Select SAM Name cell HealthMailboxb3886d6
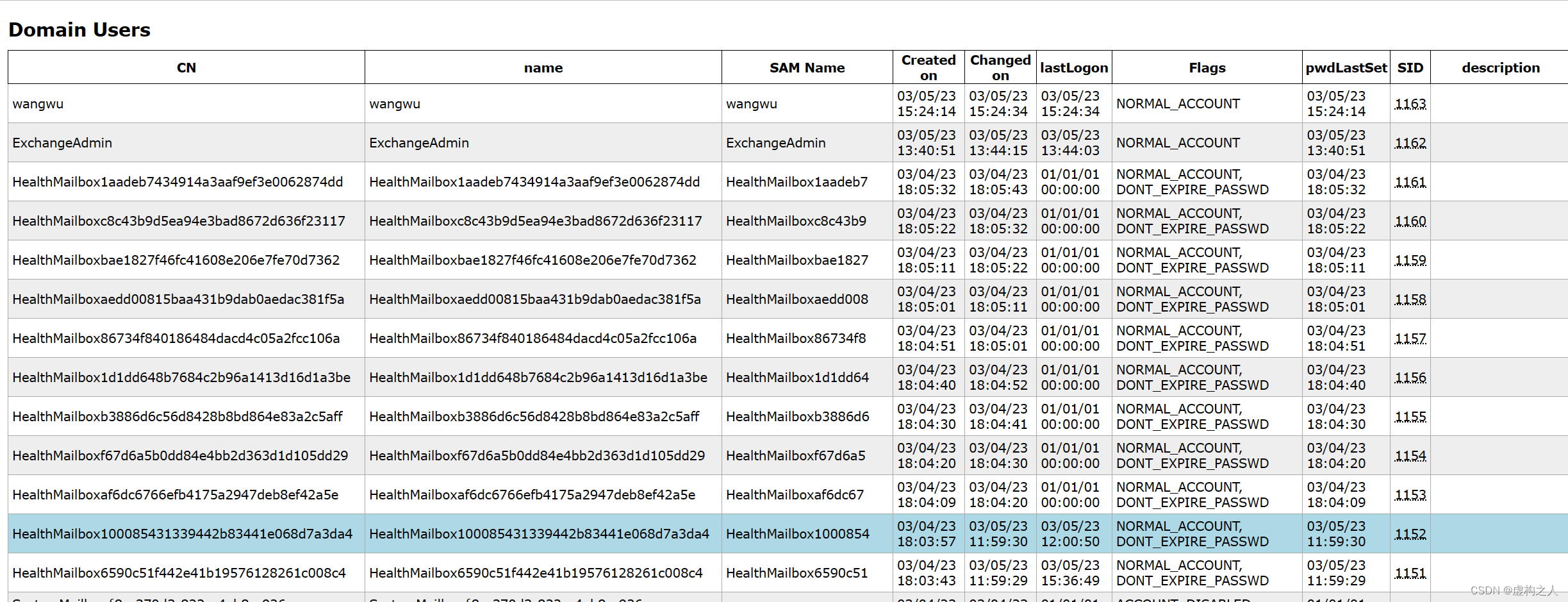The width and height of the screenshot is (1568, 602). click(x=807, y=416)
